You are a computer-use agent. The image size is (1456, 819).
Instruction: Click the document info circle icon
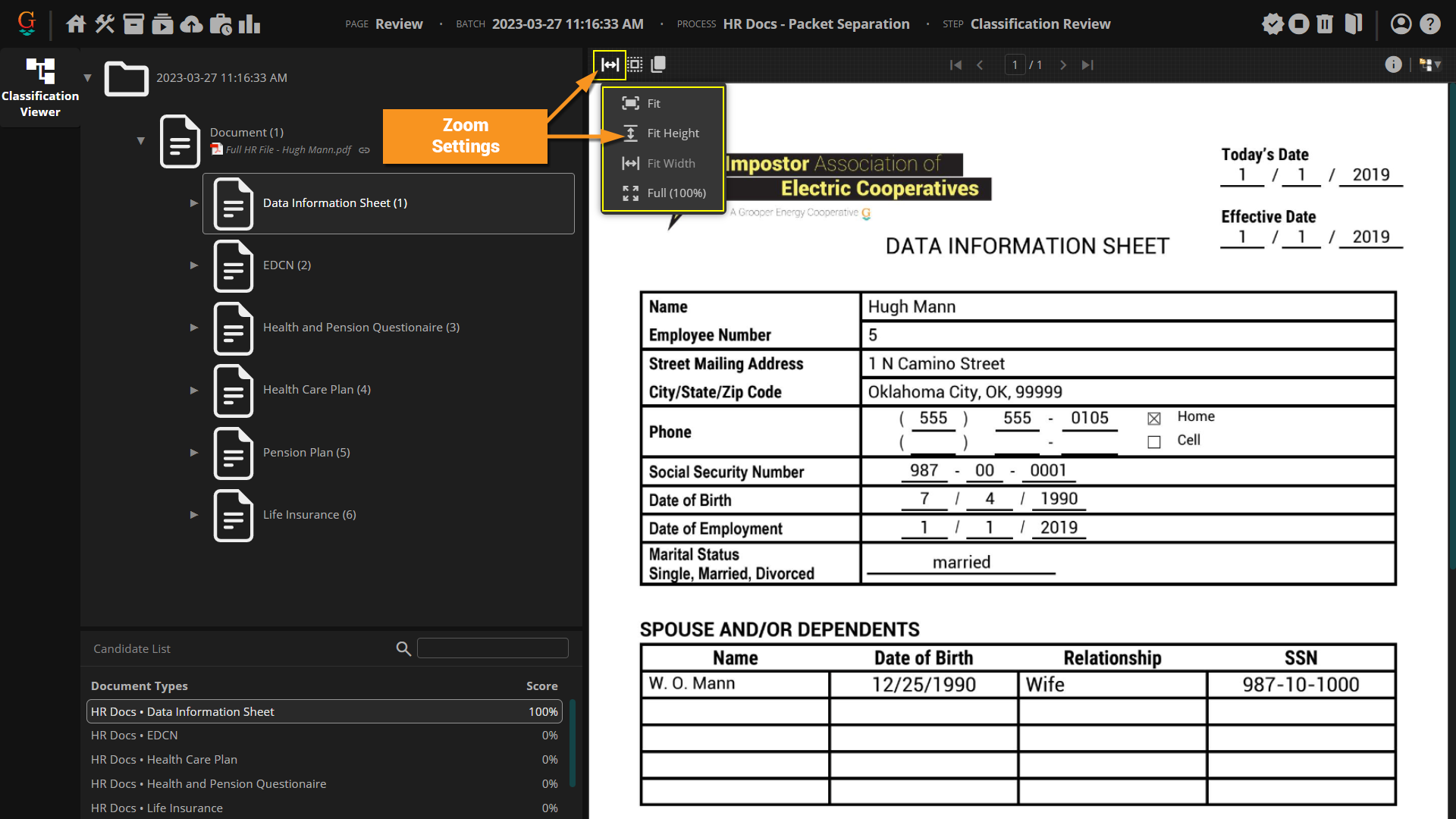1393,65
